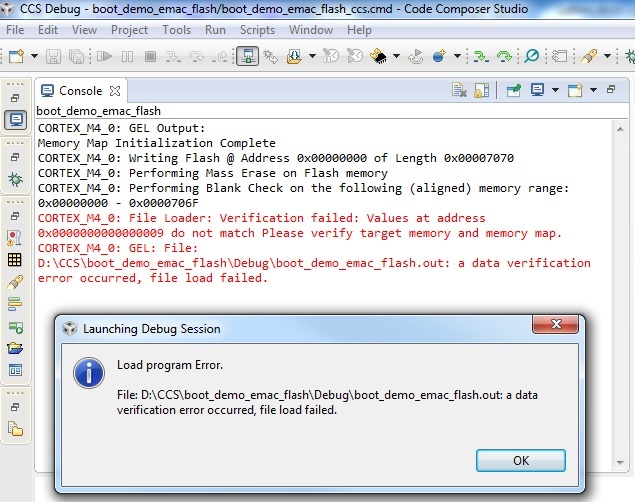The width and height of the screenshot is (635, 502).
Task: Click the Load Program icon
Action: click(294, 56)
